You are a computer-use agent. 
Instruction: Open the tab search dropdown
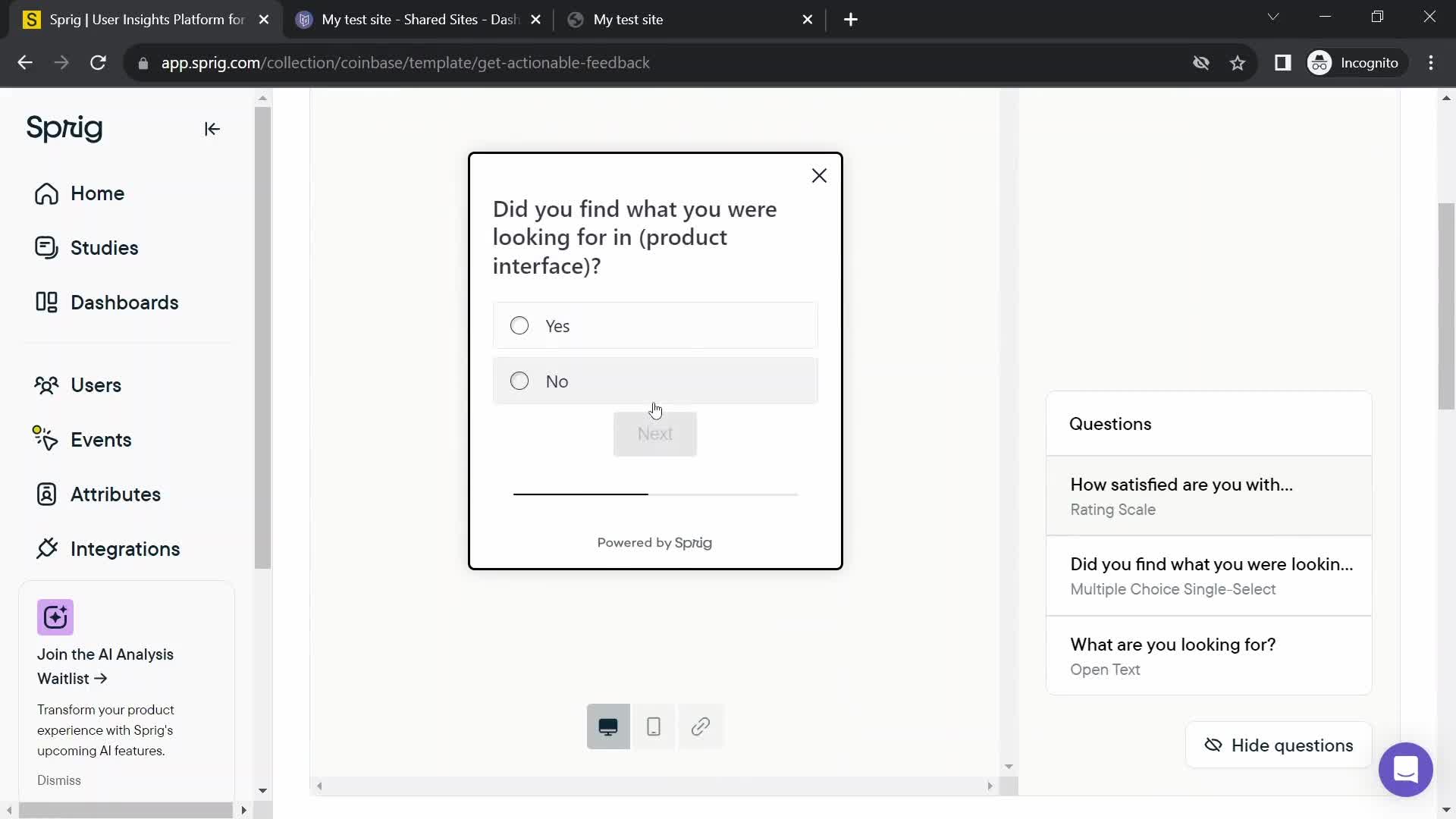click(x=1273, y=17)
